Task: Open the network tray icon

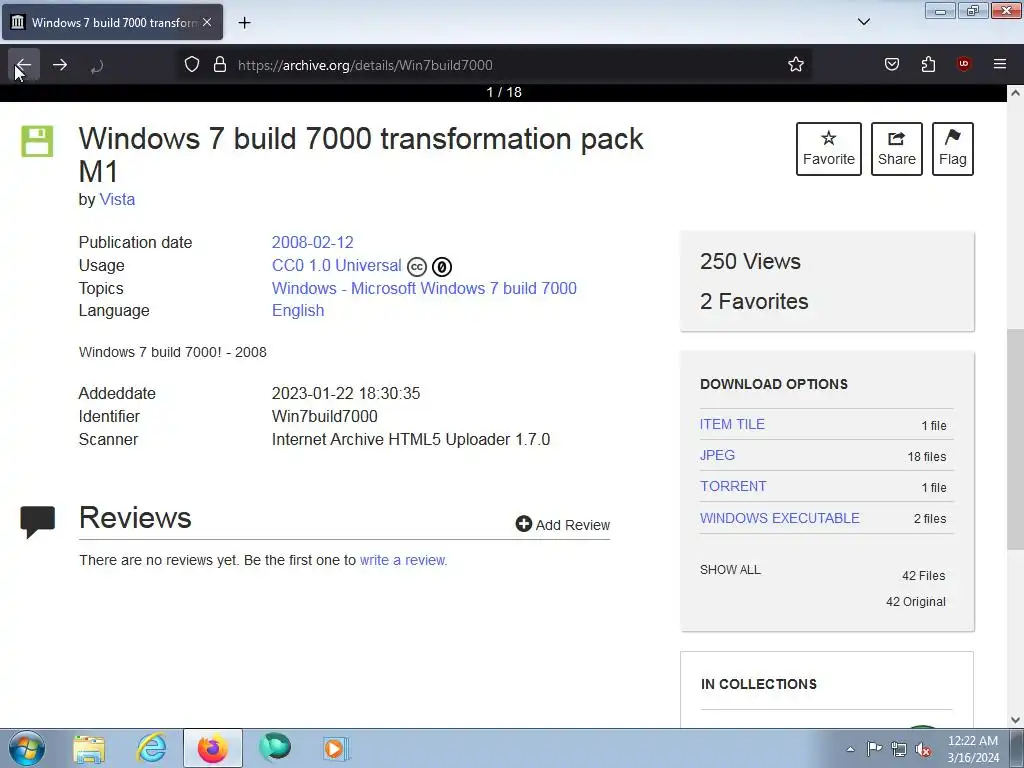Action: (x=899, y=749)
